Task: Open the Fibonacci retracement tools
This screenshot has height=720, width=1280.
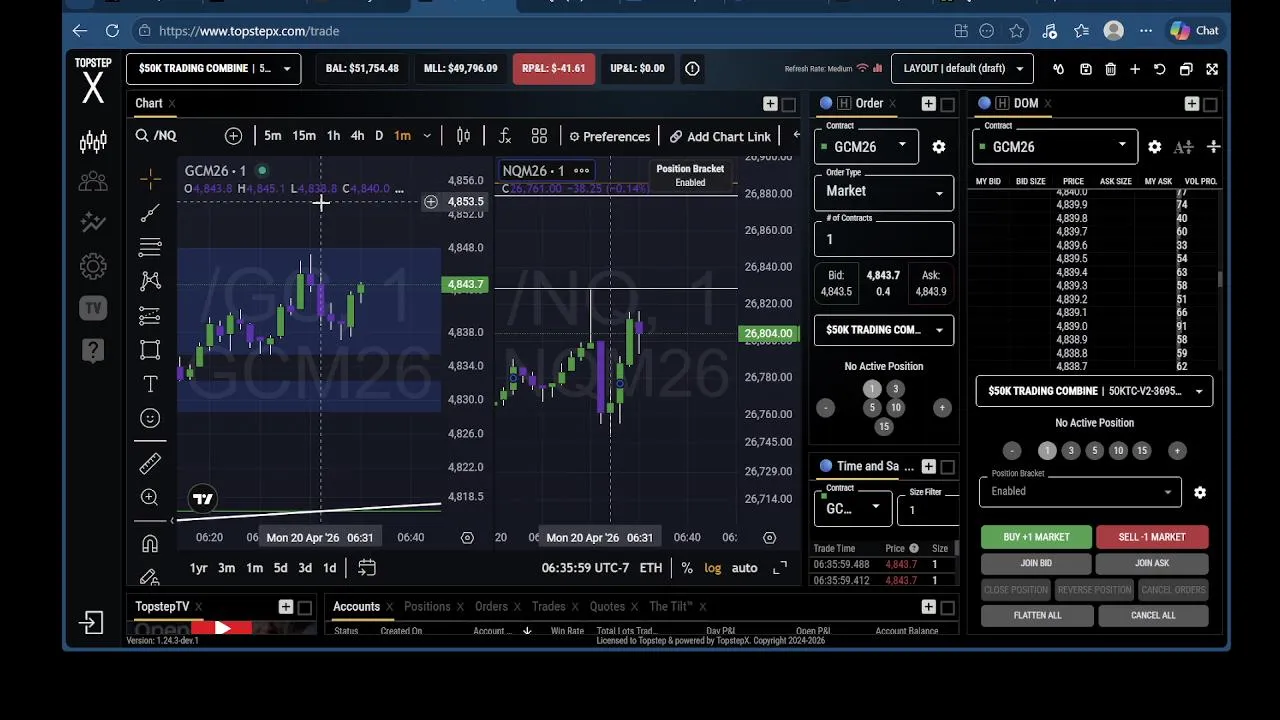Action: point(150,247)
